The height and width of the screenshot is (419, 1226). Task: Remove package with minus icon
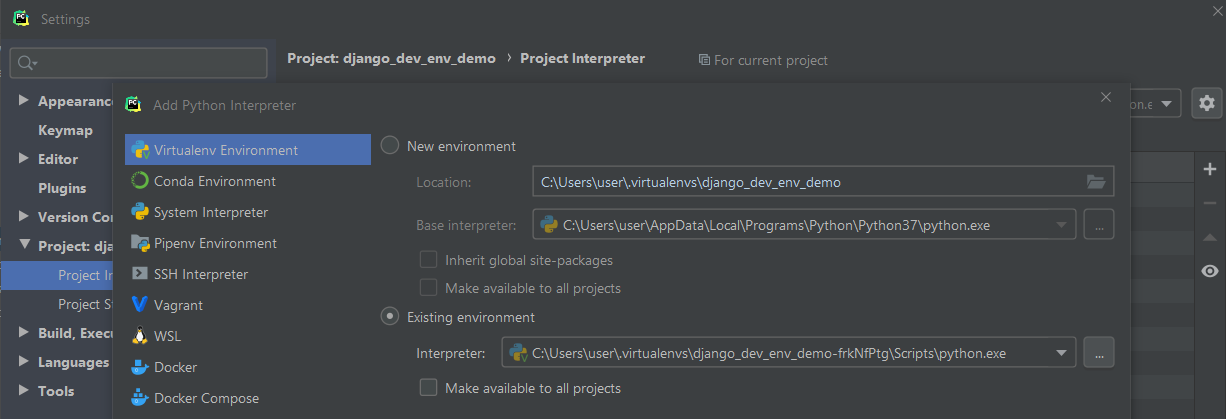click(x=1210, y=203)
